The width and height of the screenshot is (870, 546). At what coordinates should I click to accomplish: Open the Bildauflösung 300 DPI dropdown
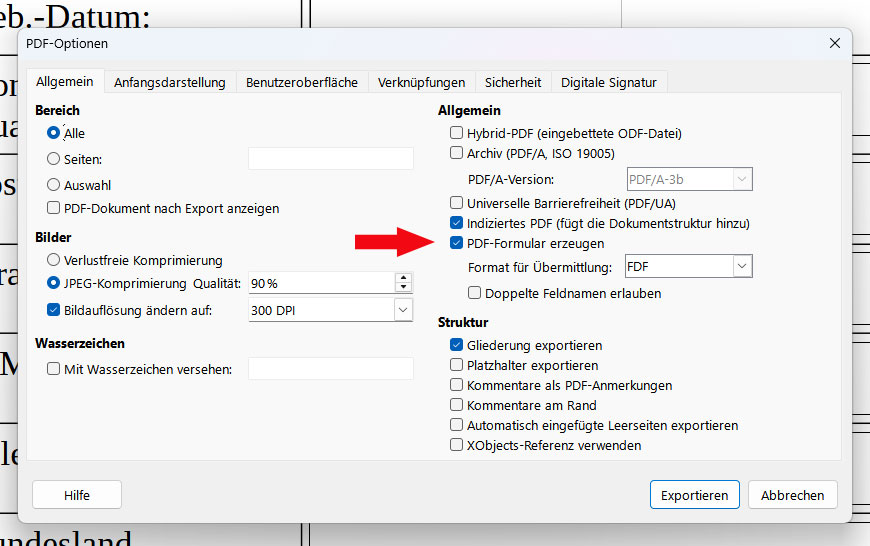pyautogui.click(x=403, y=310)
